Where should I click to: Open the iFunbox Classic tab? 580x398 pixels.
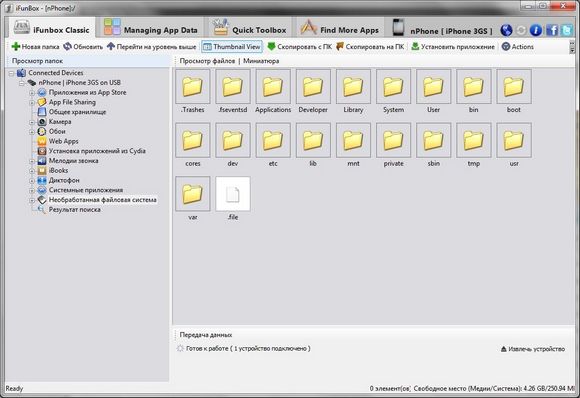(x=51, y=28)
